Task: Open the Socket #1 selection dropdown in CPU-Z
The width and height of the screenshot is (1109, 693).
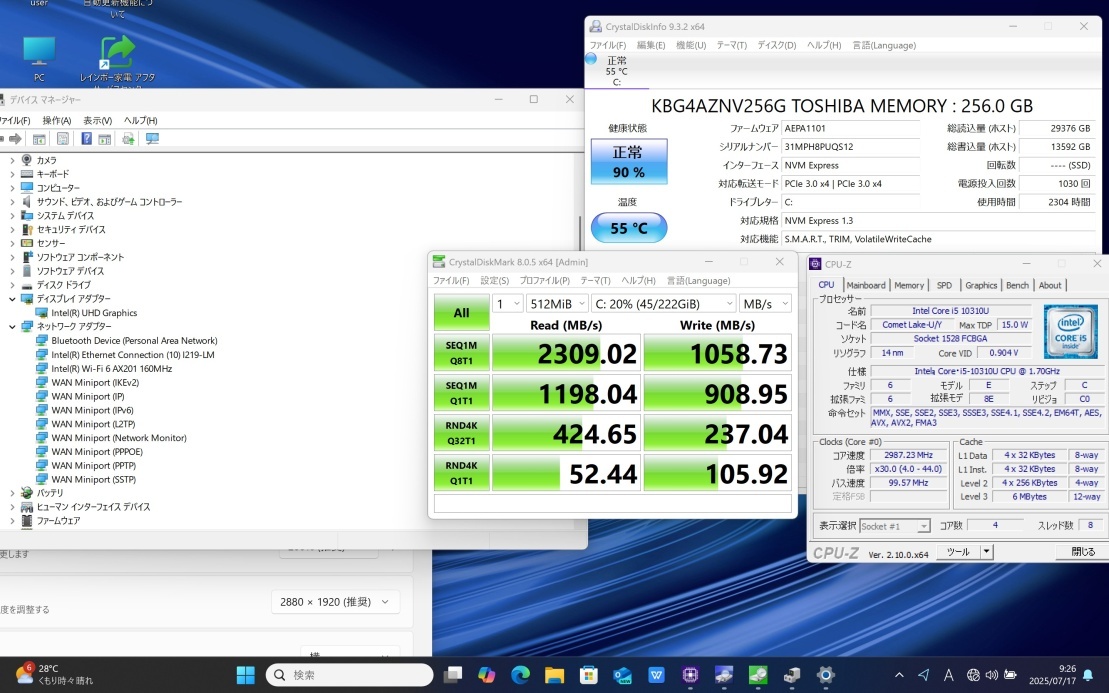Action: point(895,526)
